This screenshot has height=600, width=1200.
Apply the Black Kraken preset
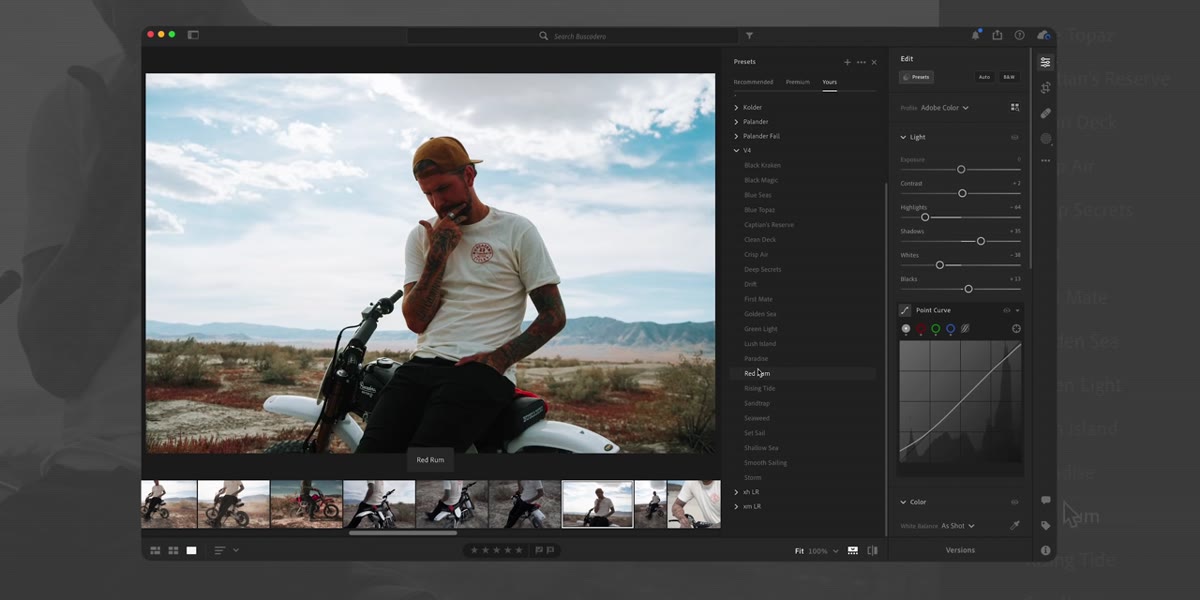coord(763,165)
